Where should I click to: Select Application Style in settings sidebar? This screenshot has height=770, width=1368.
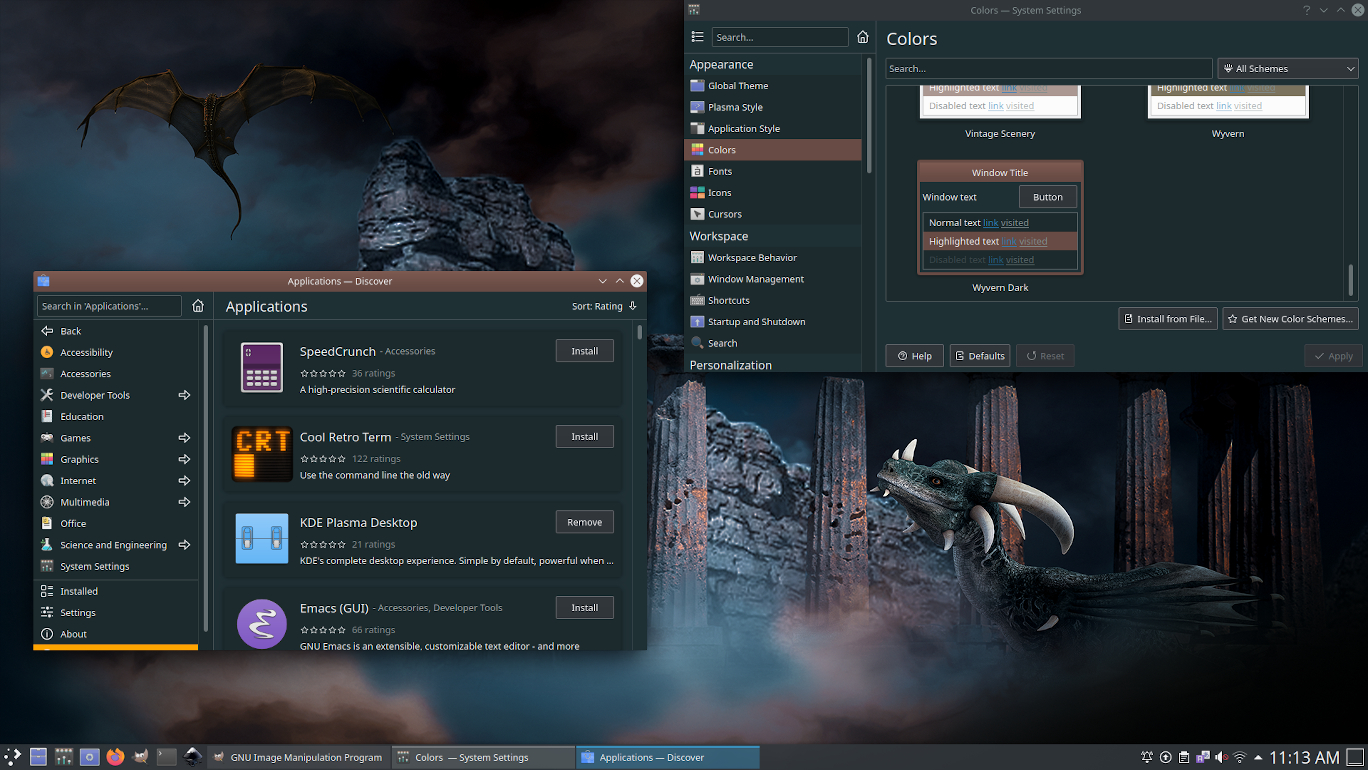772,129
